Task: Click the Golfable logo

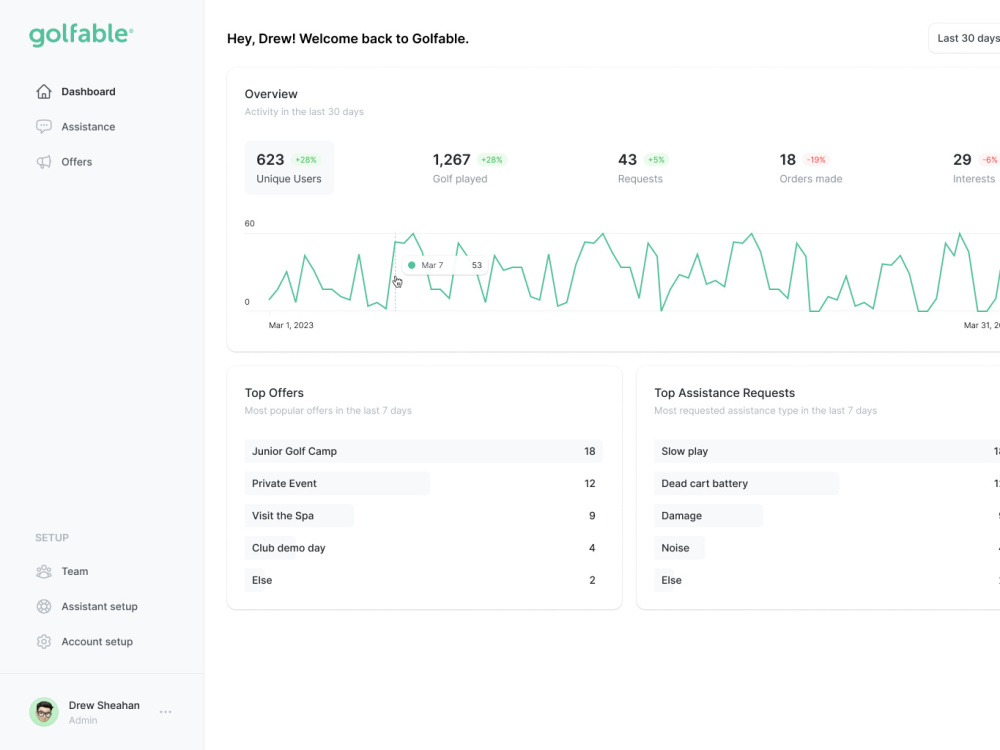Action: 81,33
